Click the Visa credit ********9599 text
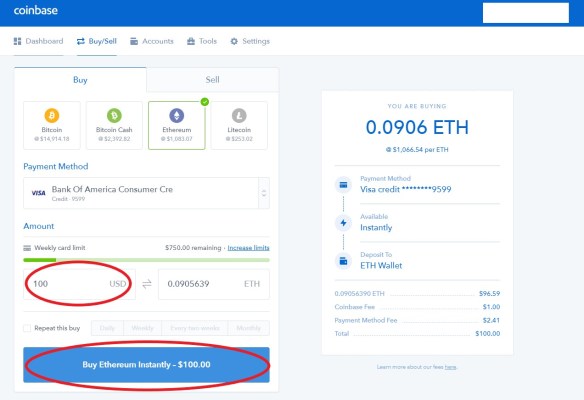This screenshot has width=584, height=400. [x=406, y=189]
